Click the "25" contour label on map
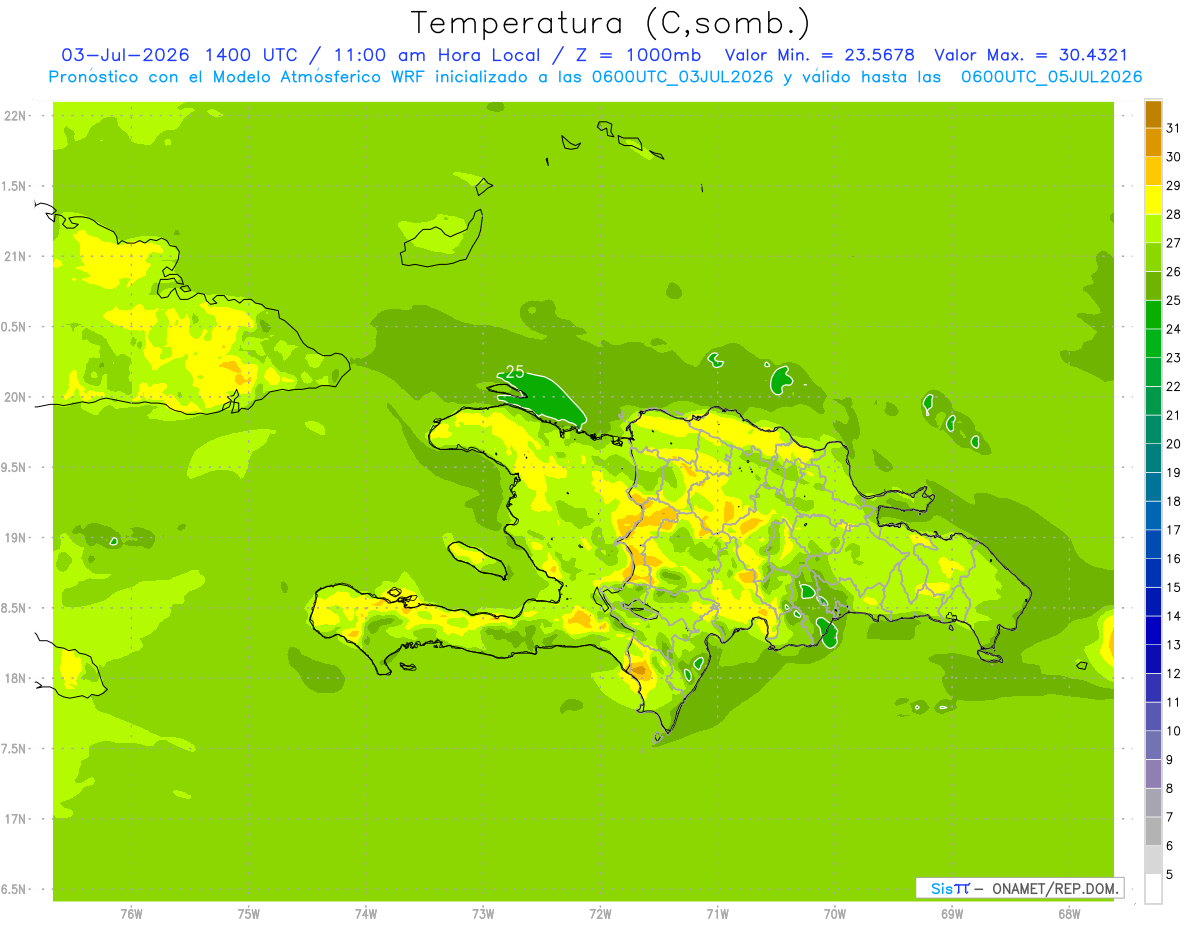This screenshot has height=927, width=1200. pyautogui.click(x=515, y=372)
